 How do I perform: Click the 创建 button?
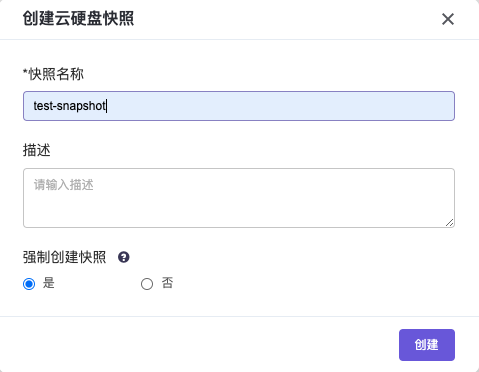click(427, 345)
